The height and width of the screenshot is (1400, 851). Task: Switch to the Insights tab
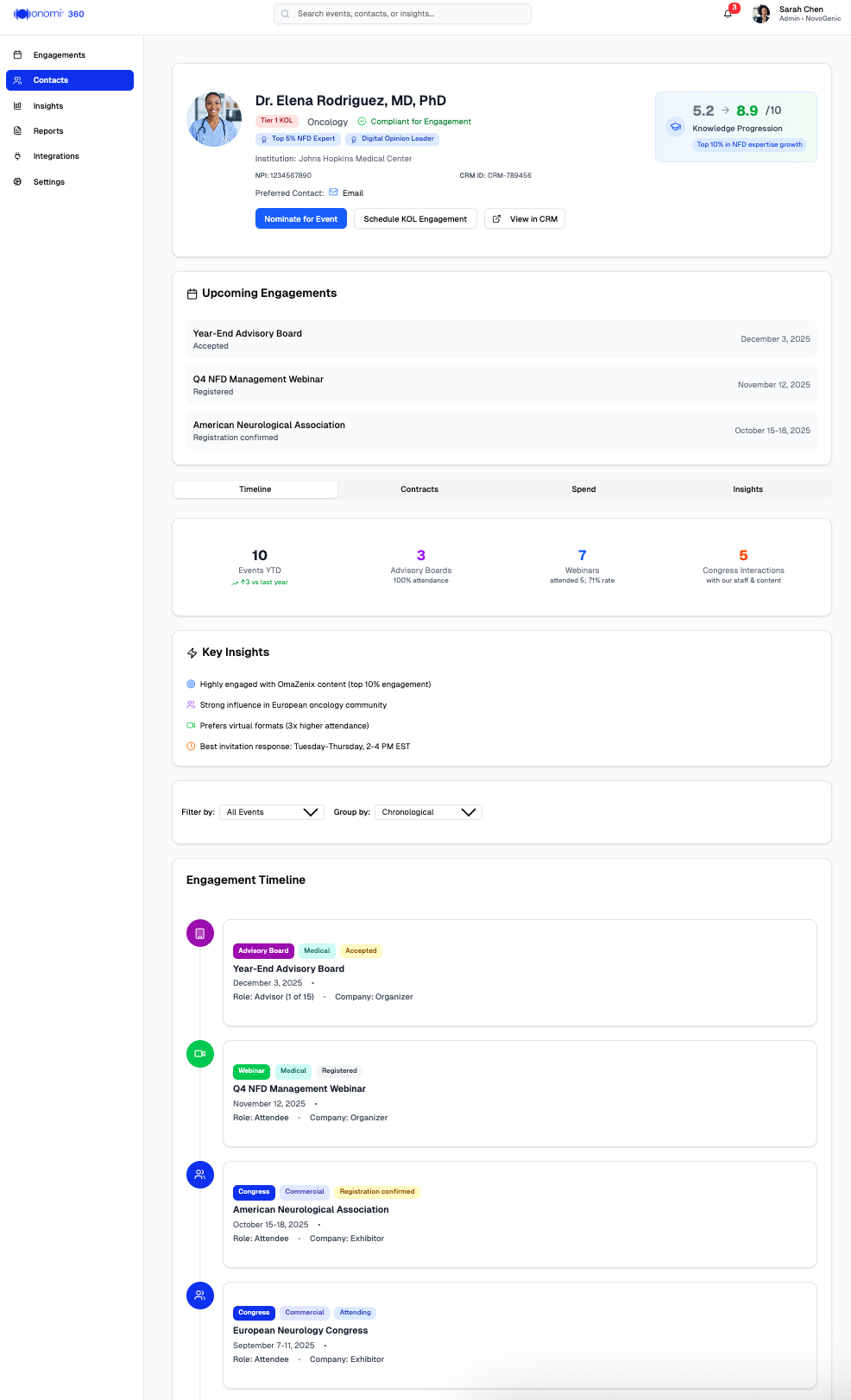[748, 489]
